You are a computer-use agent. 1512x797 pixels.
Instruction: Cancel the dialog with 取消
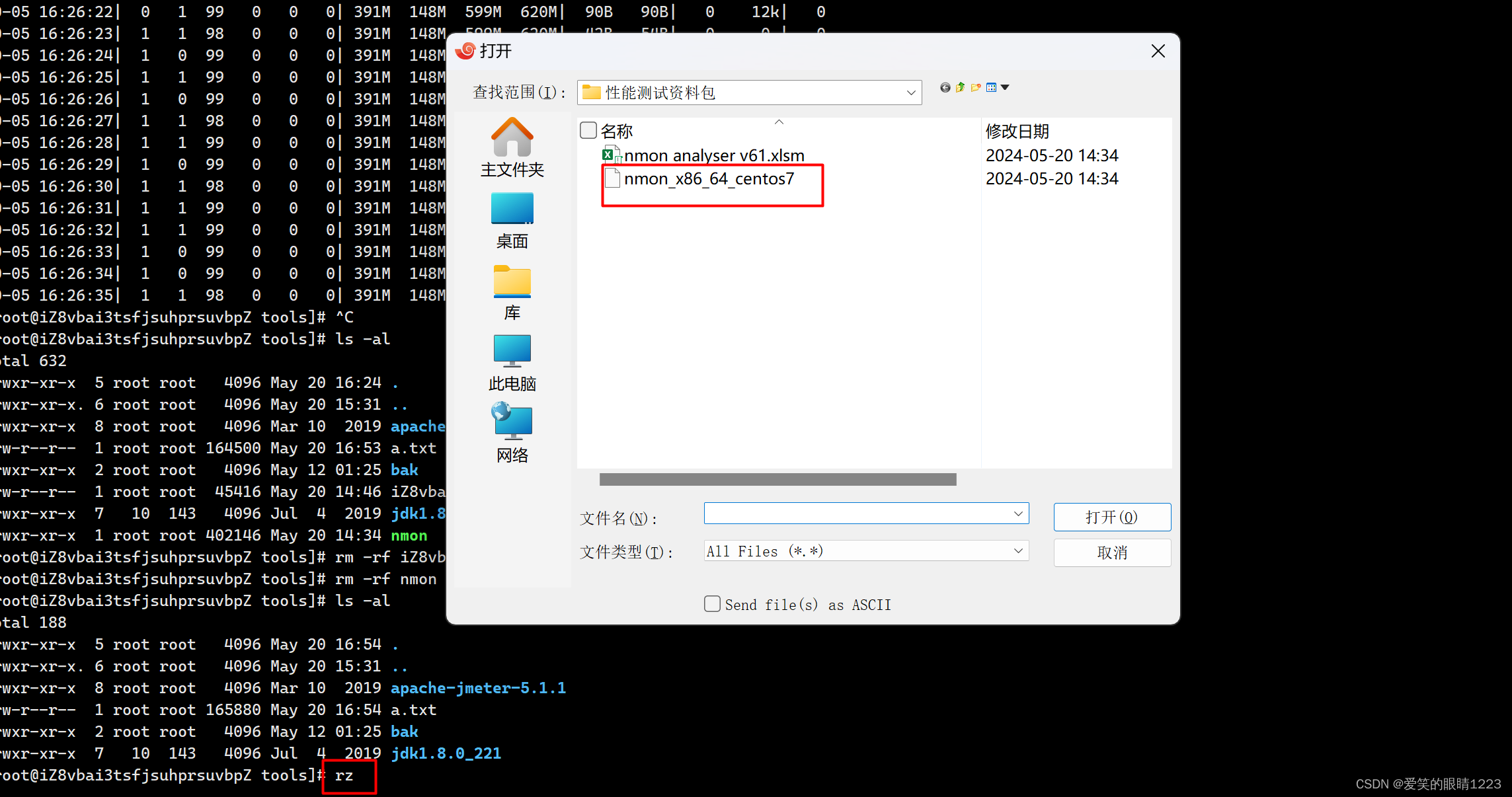(x=1111, y=552)
